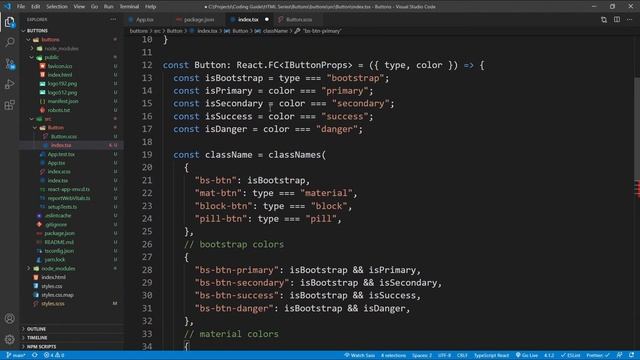
Task: Open the Terminal menu
Action: pos(129,7)
